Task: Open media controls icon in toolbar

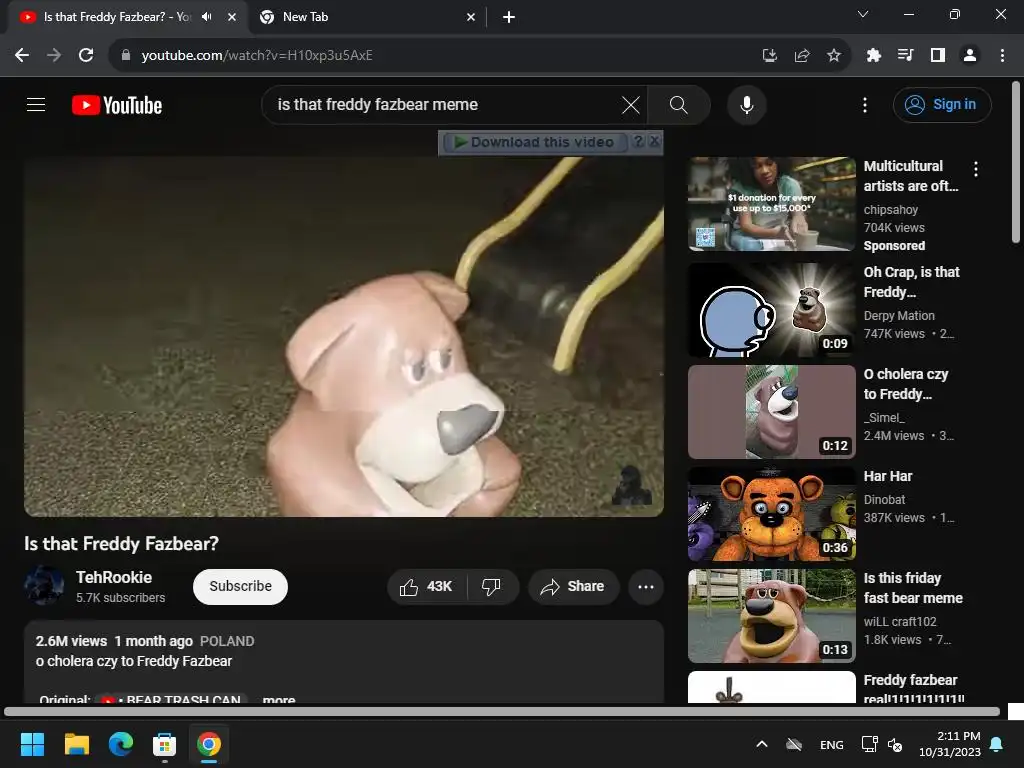Action: click(905, 56)
